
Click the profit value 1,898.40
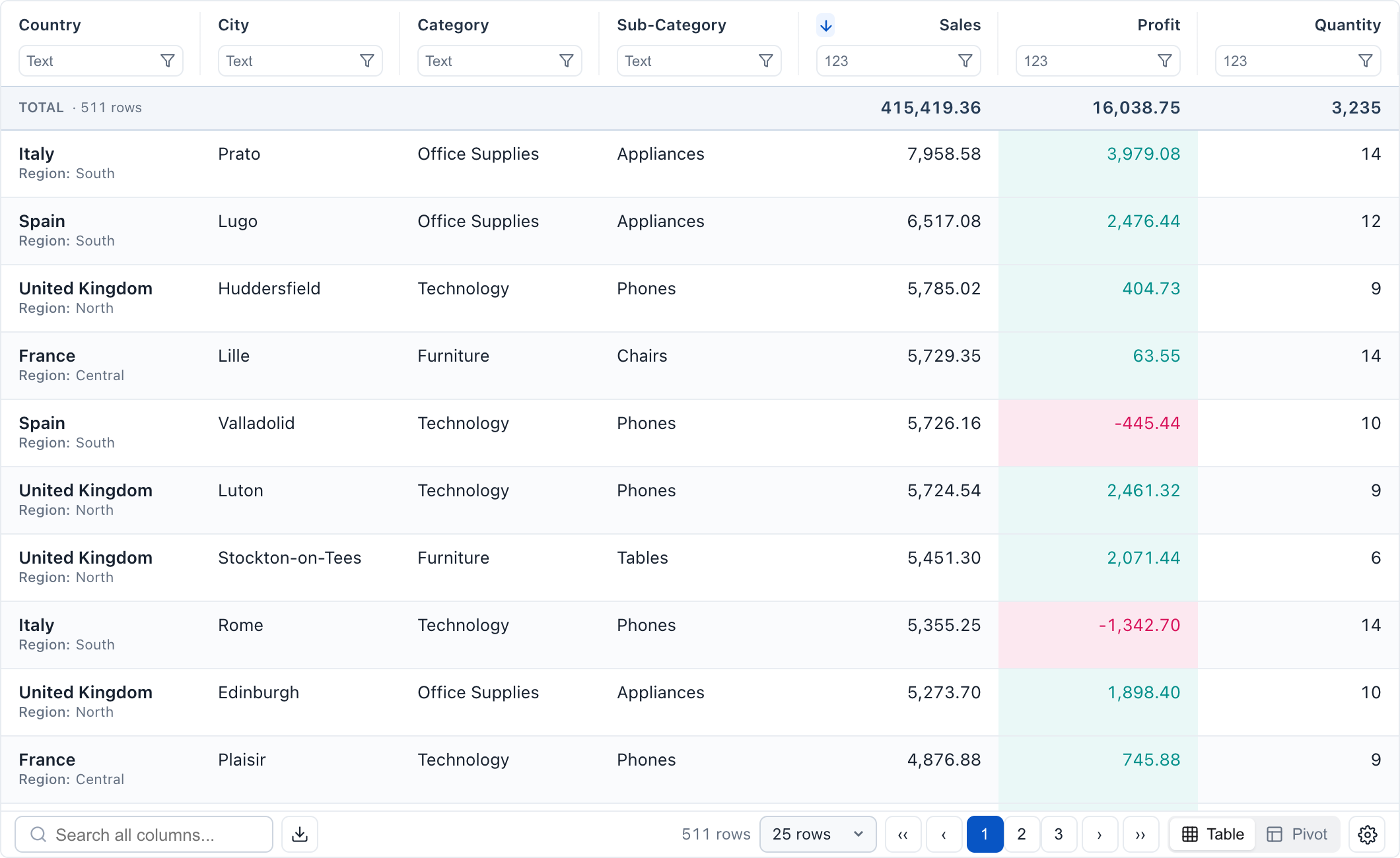(1143, 692)
